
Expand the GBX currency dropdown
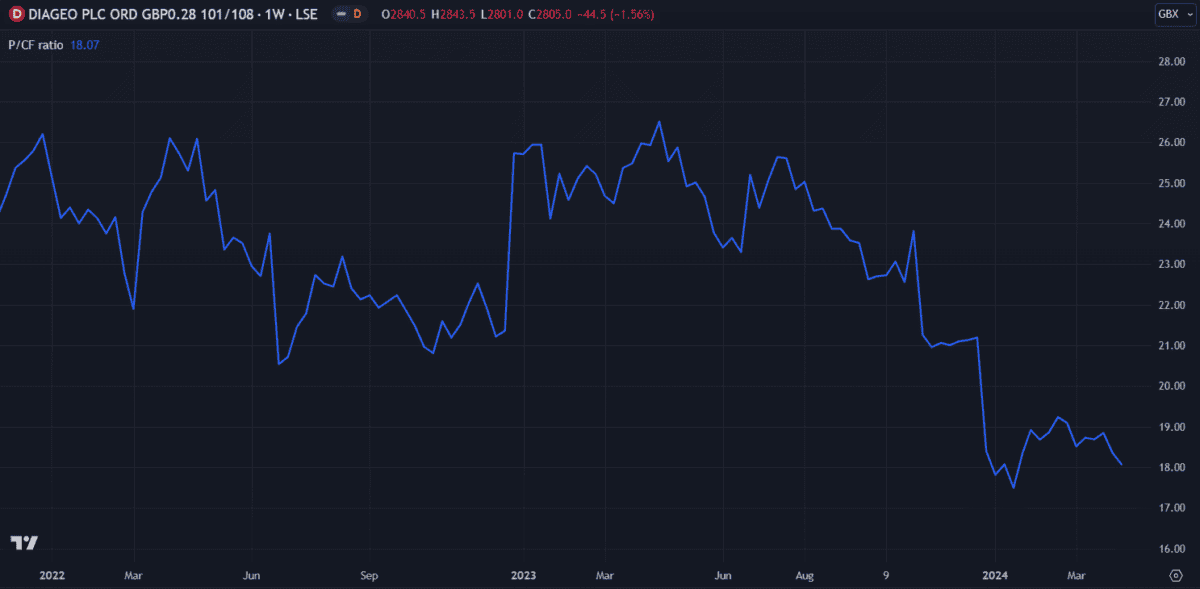click(1168, 14)
